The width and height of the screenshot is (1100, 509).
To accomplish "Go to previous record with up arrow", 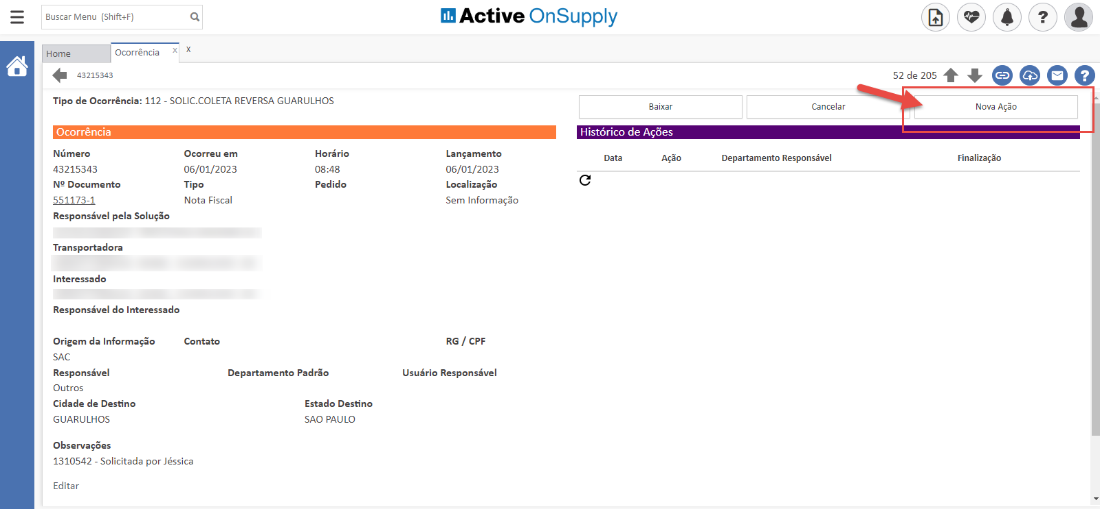I will coord(951,75).
